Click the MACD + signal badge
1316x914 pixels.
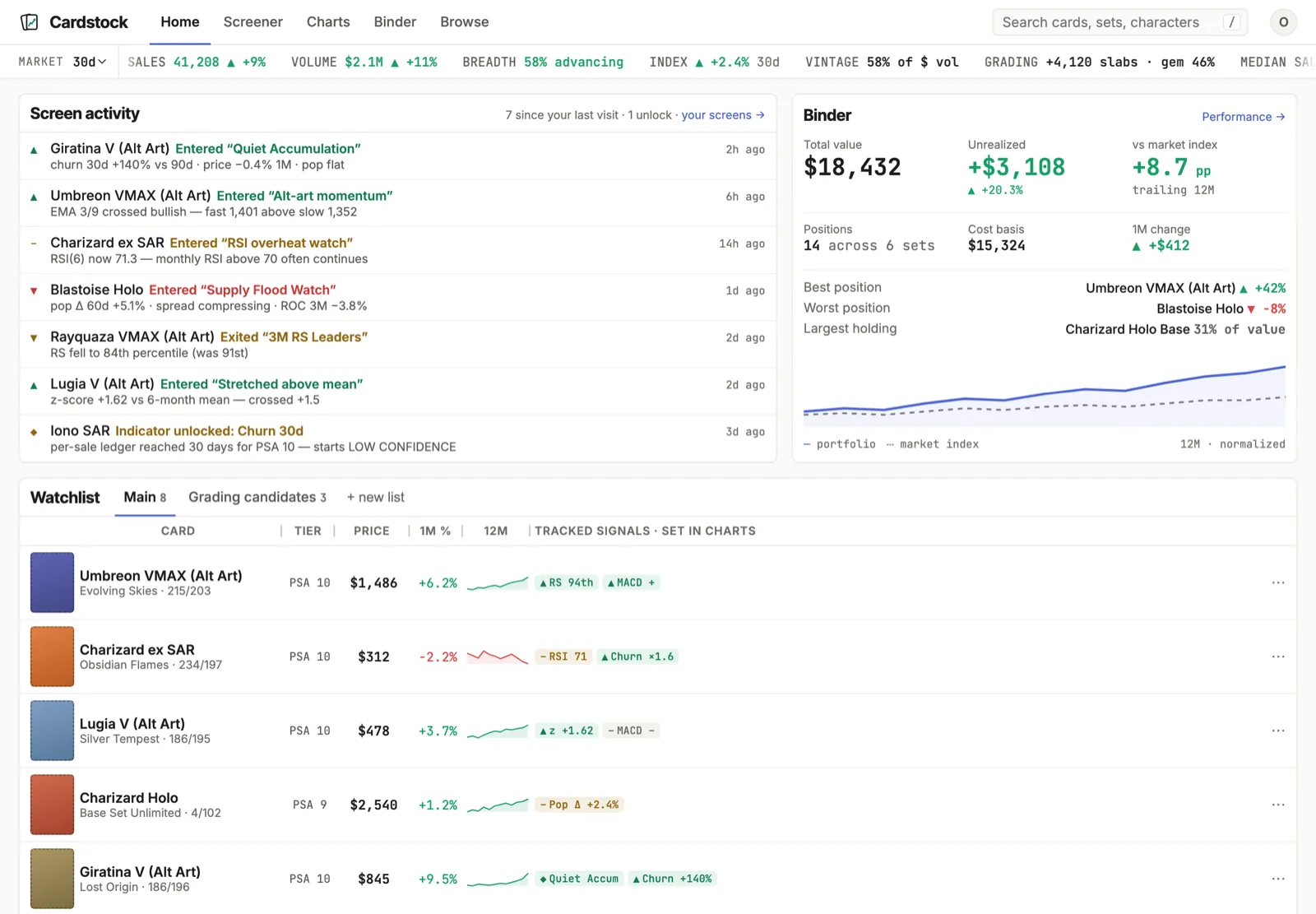point(631,582)
